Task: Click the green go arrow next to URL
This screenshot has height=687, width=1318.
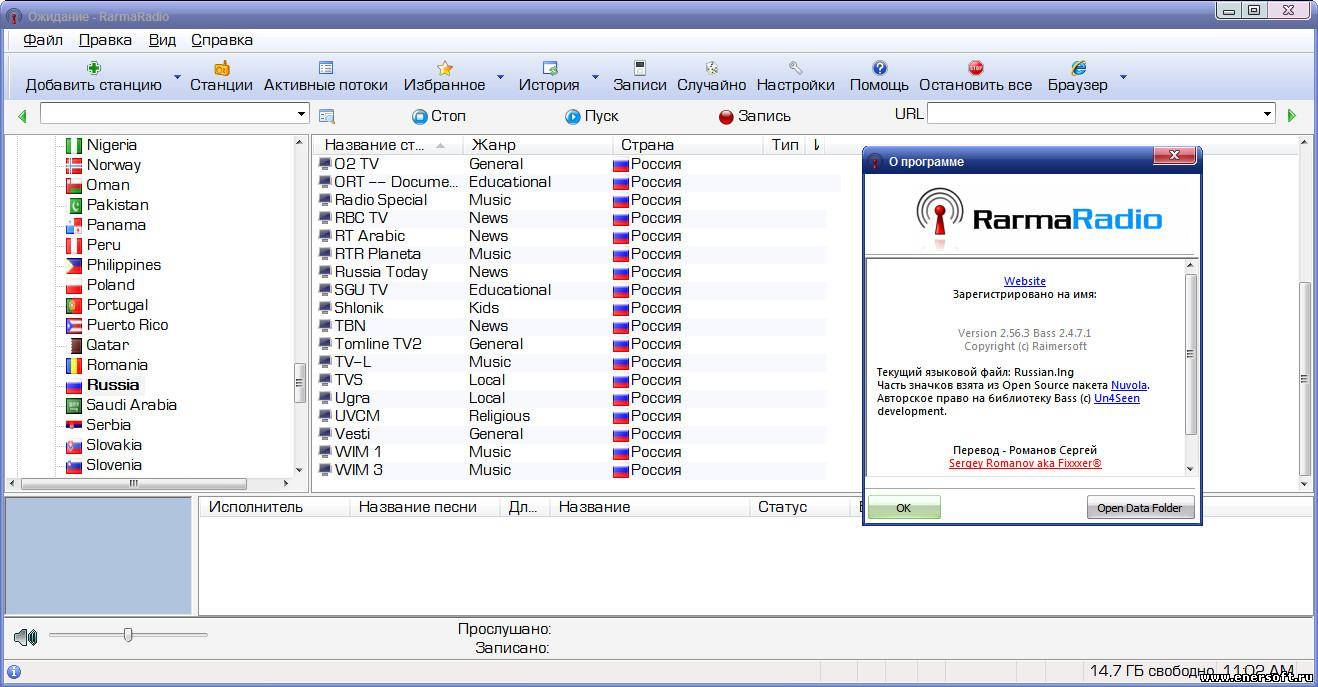Action: pos(1292,116)
